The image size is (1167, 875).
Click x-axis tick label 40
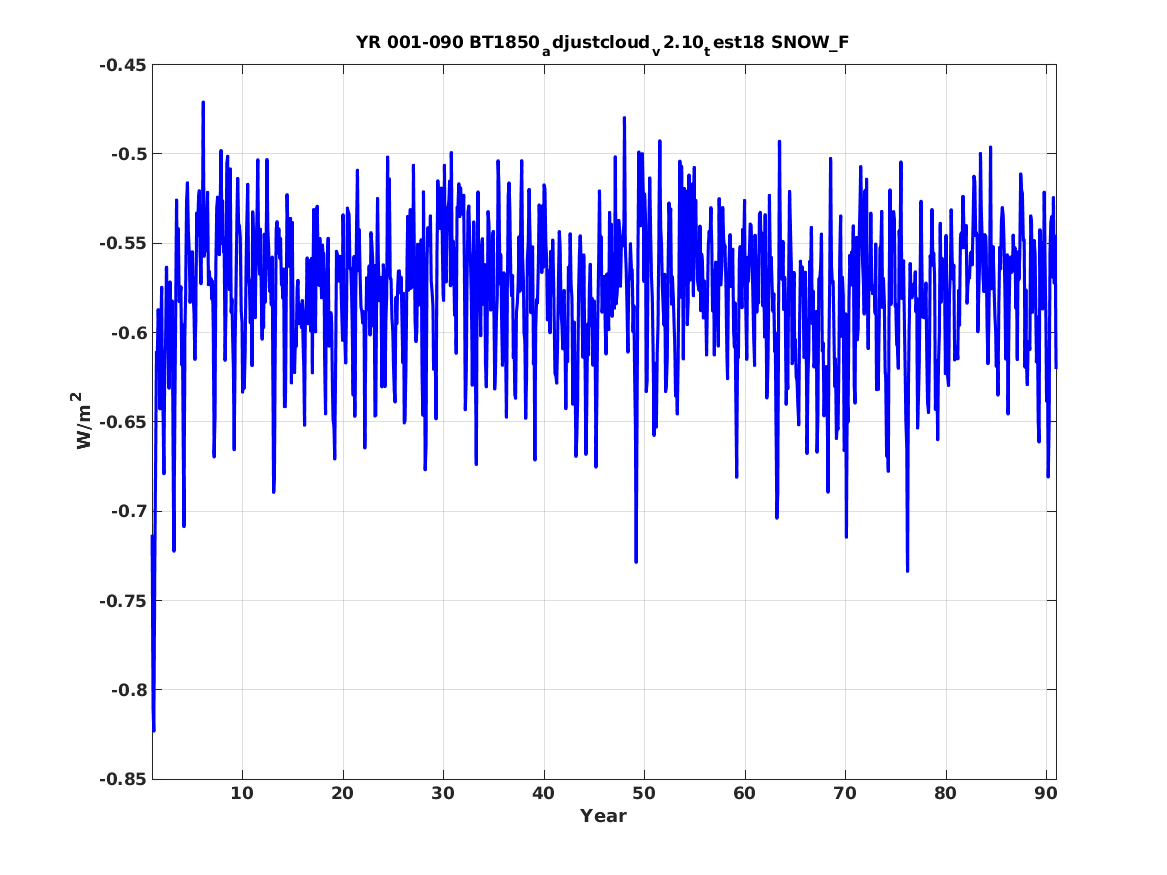(x=543, y=794)
